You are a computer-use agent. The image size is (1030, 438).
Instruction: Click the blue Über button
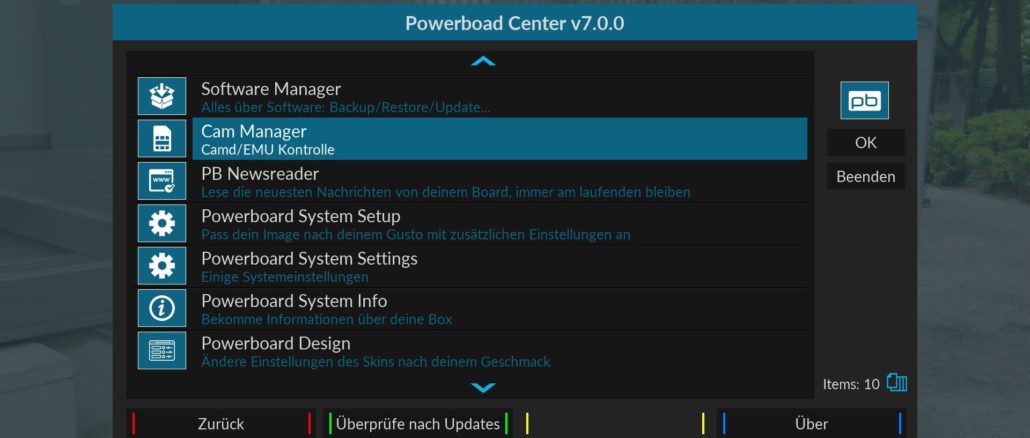[811, 424]
